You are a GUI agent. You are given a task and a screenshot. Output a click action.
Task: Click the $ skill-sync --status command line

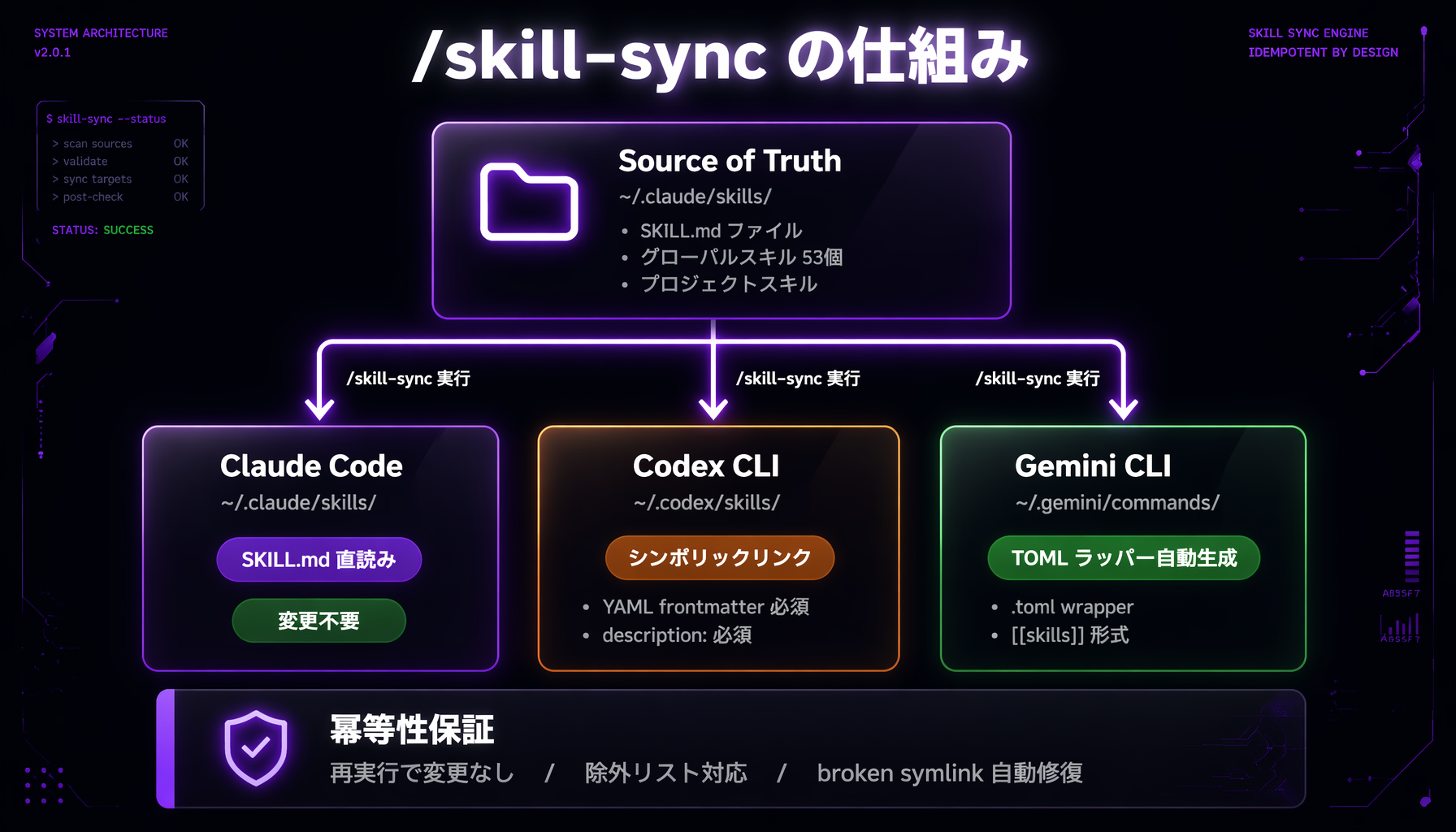pyautogui.click(x=106, y=119)
